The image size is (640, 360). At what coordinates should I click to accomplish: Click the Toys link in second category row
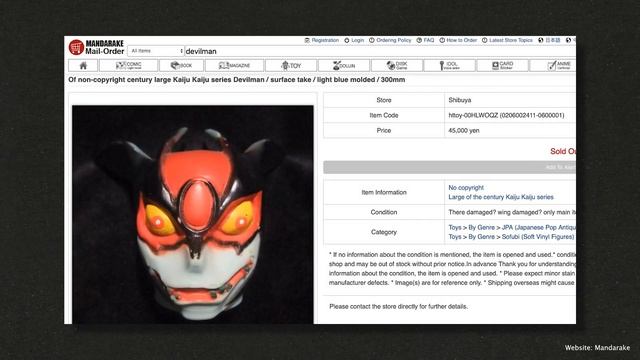(x=455, y=237)
